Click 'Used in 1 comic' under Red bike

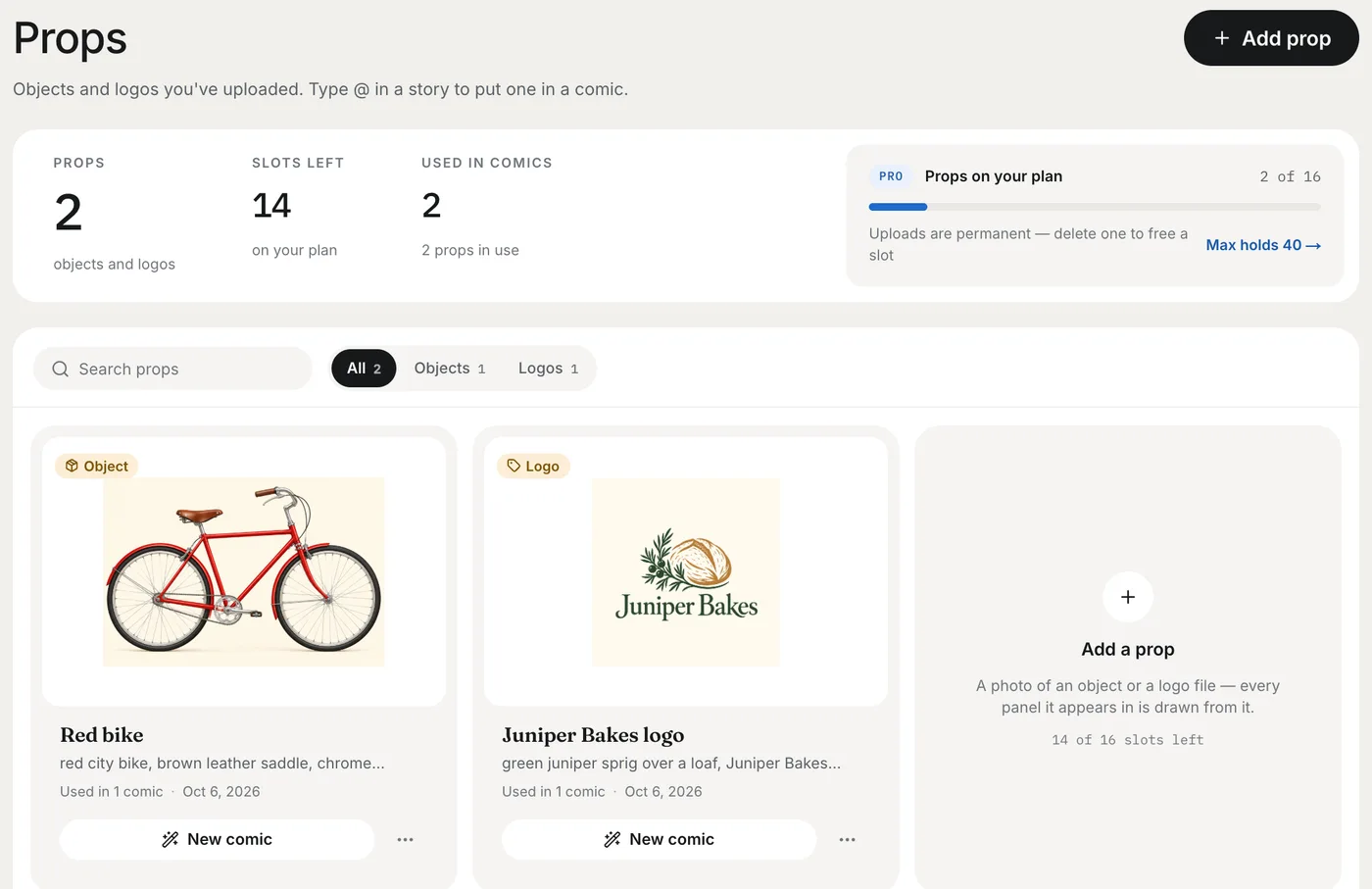[x=112, y=792]
